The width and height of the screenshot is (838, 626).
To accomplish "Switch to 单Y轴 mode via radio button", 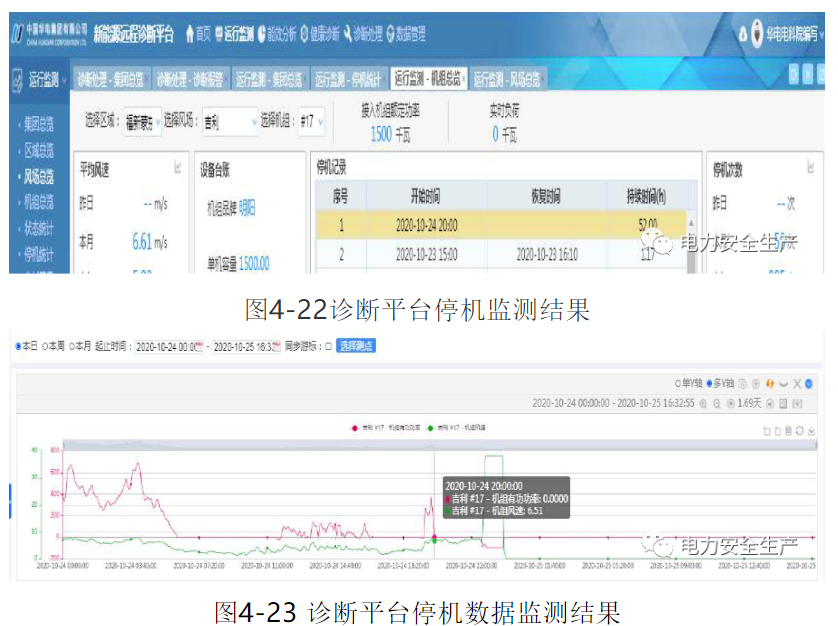I will pos(677,383).
